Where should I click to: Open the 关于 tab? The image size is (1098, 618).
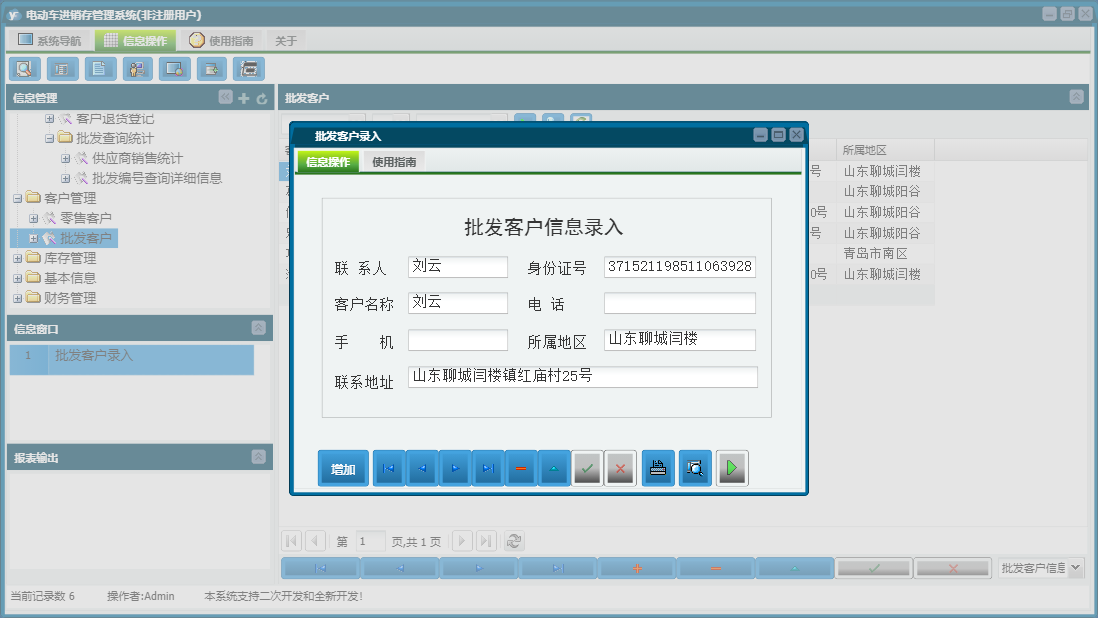[286, 41]
